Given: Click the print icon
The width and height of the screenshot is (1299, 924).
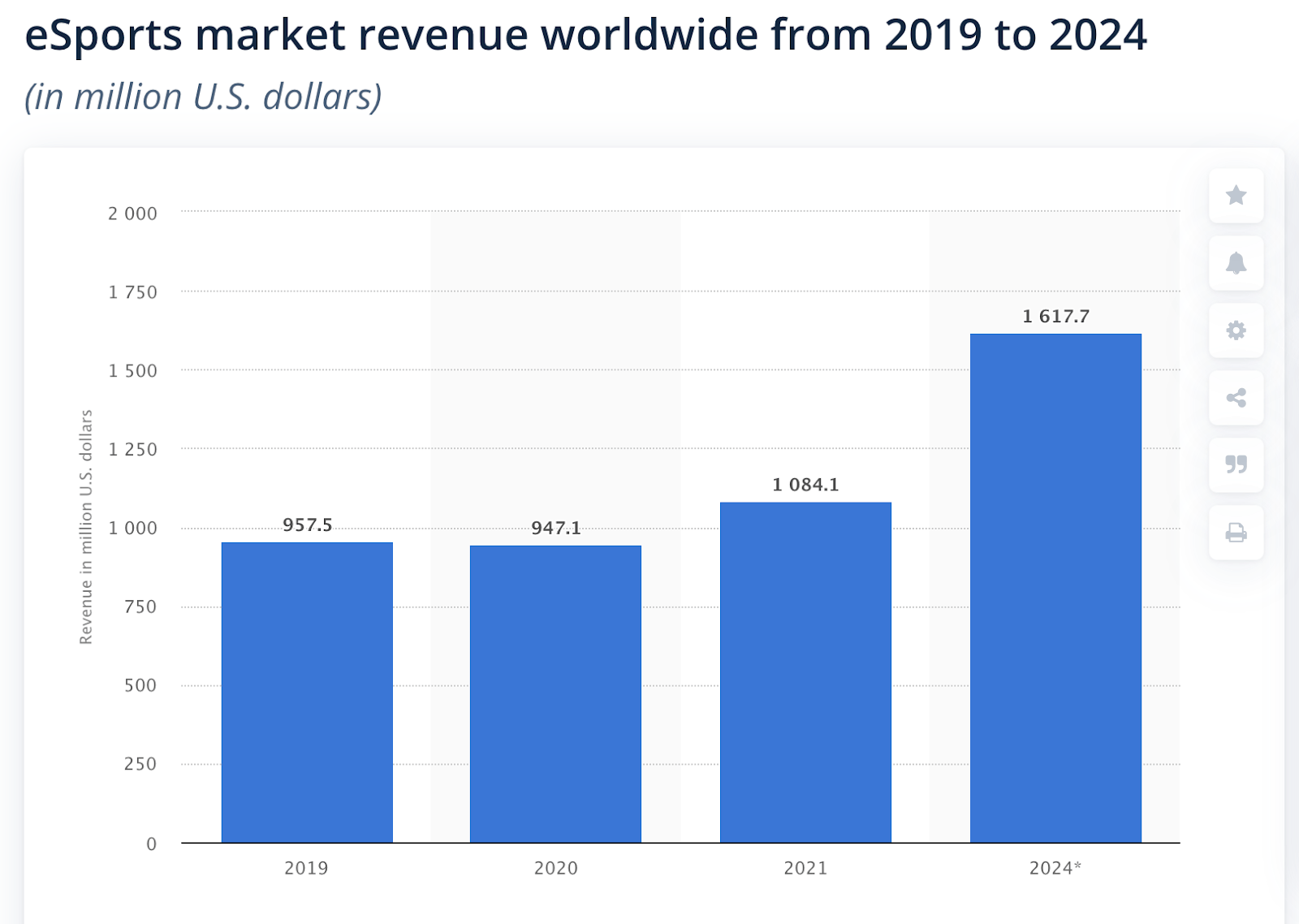Looking at the screenshot, I should (x=1236, y=533).
